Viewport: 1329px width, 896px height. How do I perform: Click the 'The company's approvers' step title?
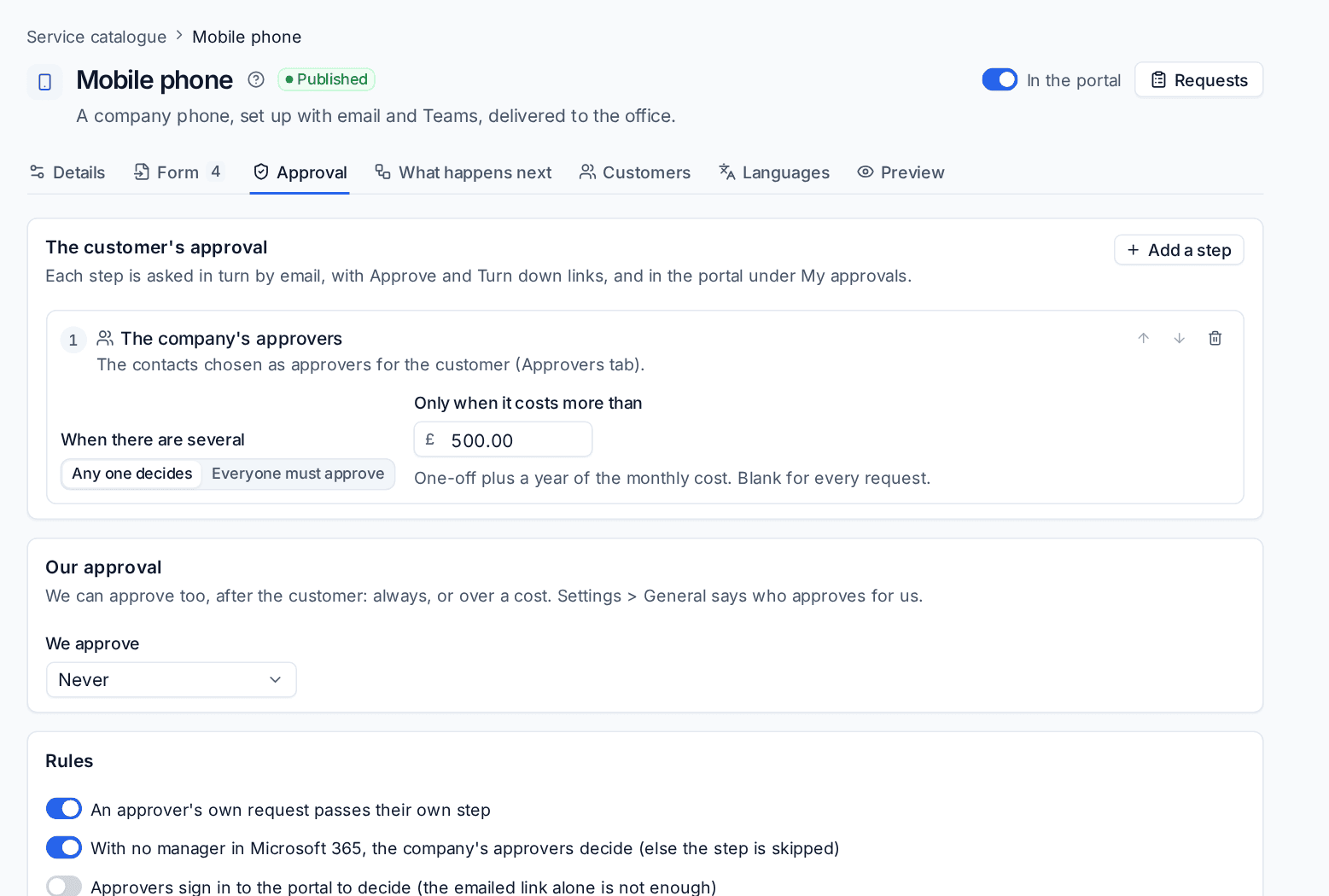tap(231, 339)
